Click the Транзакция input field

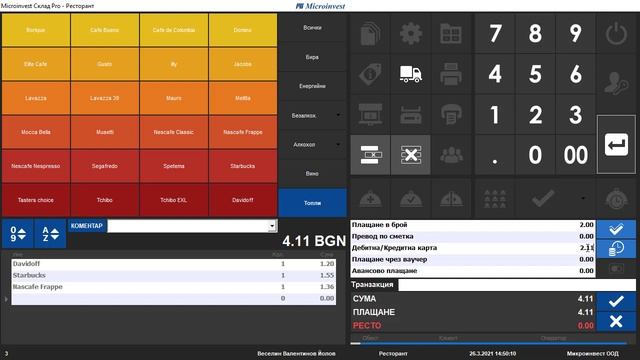pos(517,285)
